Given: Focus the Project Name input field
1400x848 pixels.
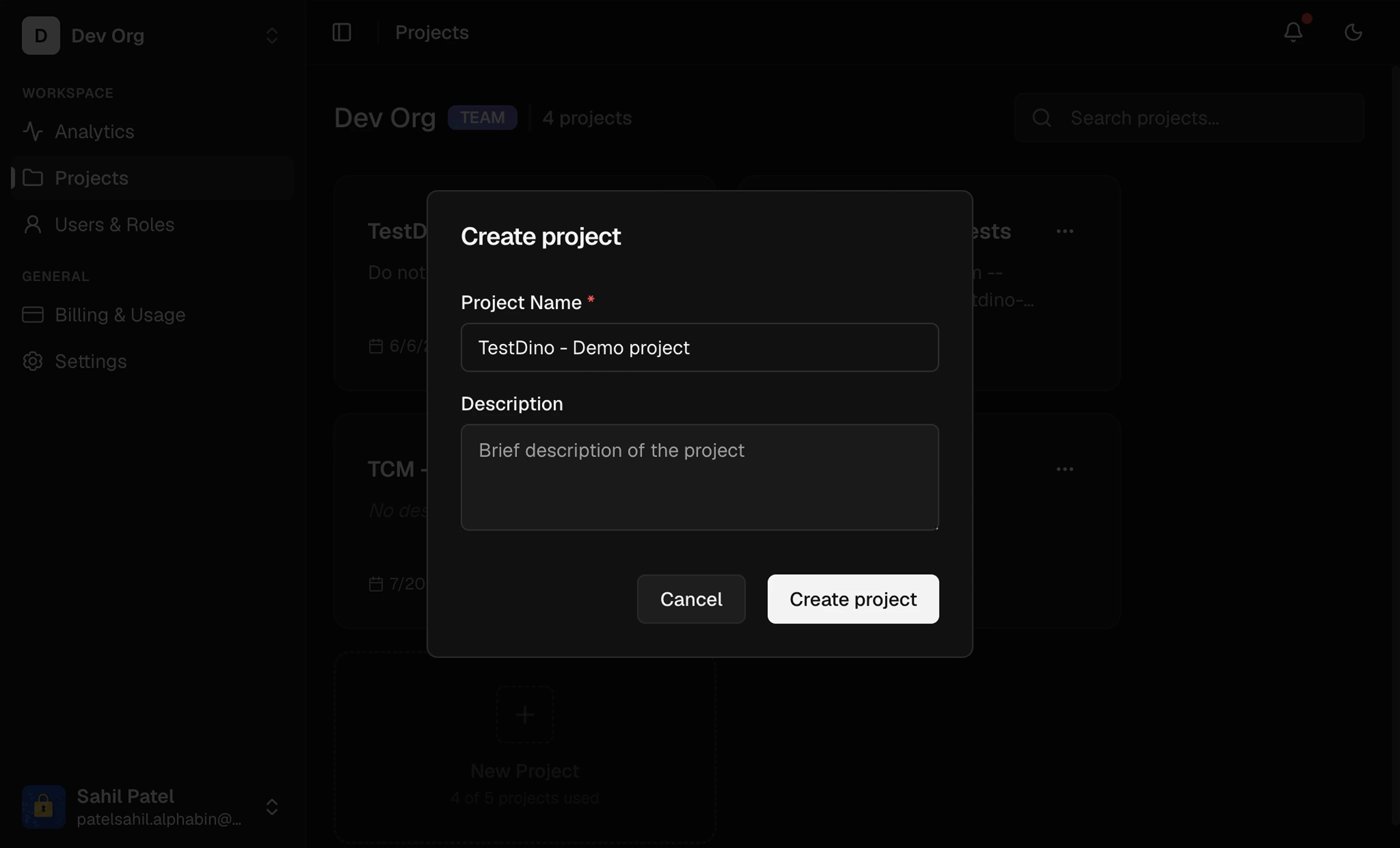Looking at the screenshot, I should coord(700,347).
